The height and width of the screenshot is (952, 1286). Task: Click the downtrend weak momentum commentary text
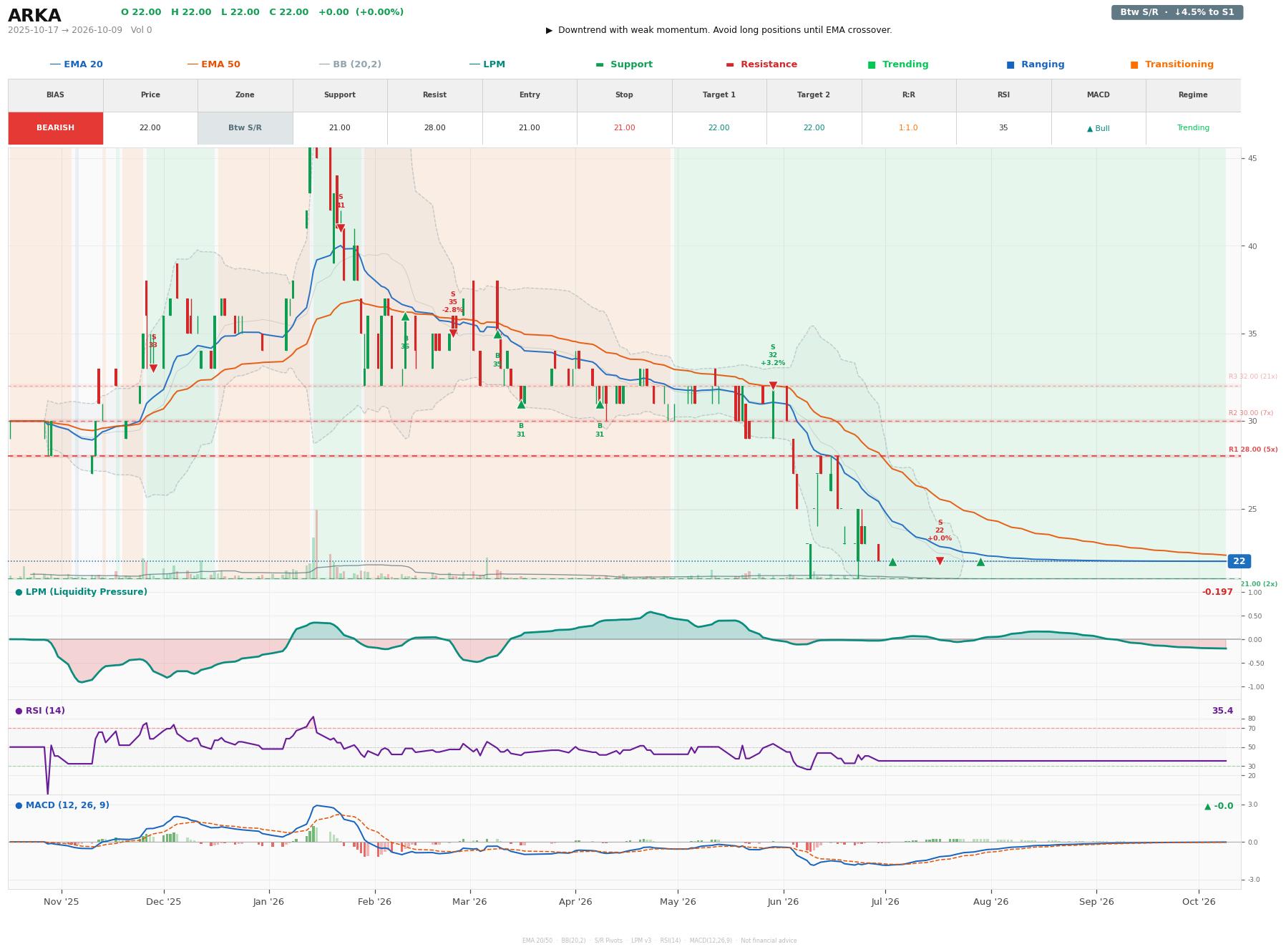point(719,30)
